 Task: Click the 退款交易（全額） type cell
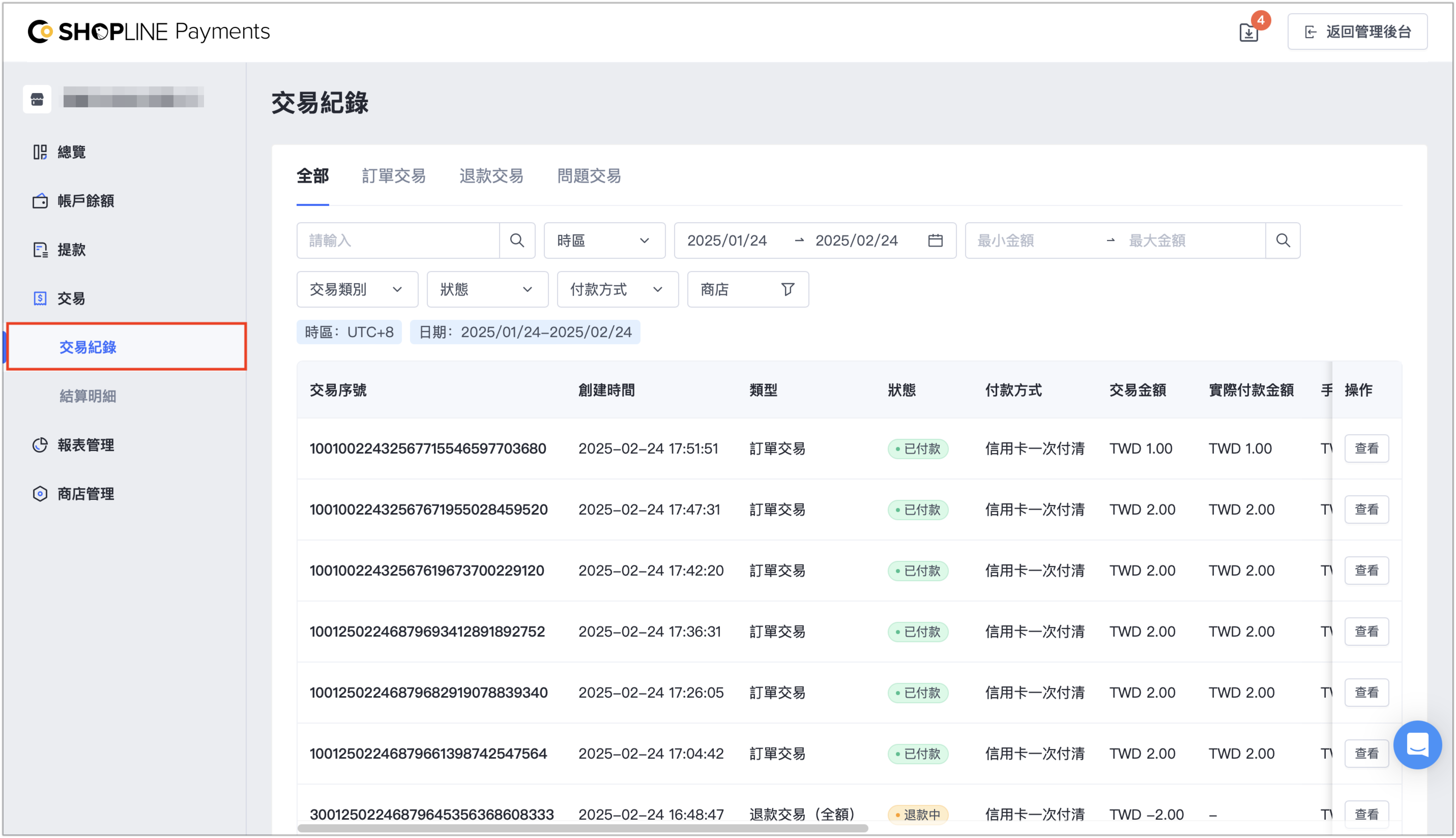coord(802,814)
